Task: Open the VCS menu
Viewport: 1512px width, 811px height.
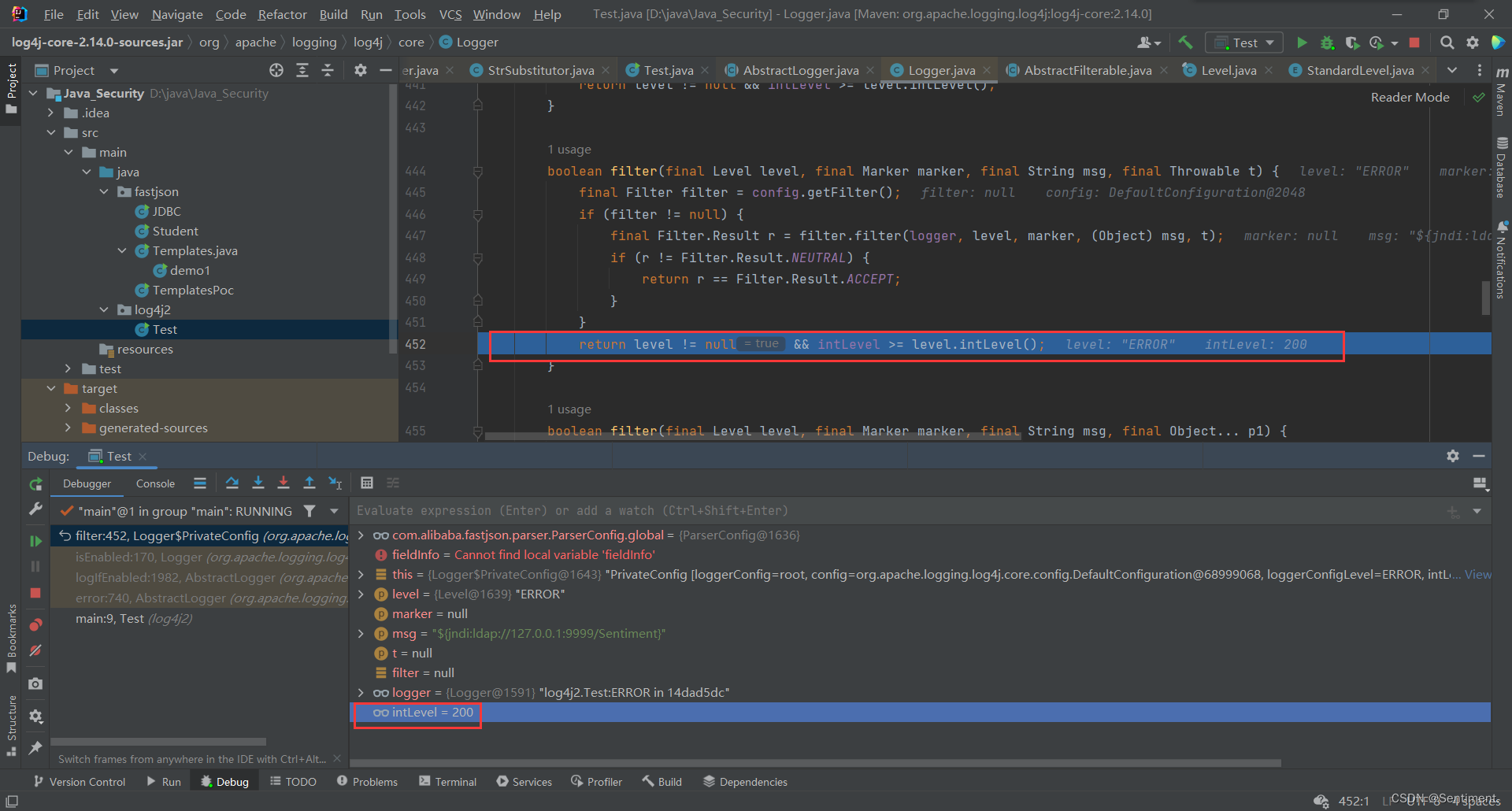Action: (x=450, y=14)
